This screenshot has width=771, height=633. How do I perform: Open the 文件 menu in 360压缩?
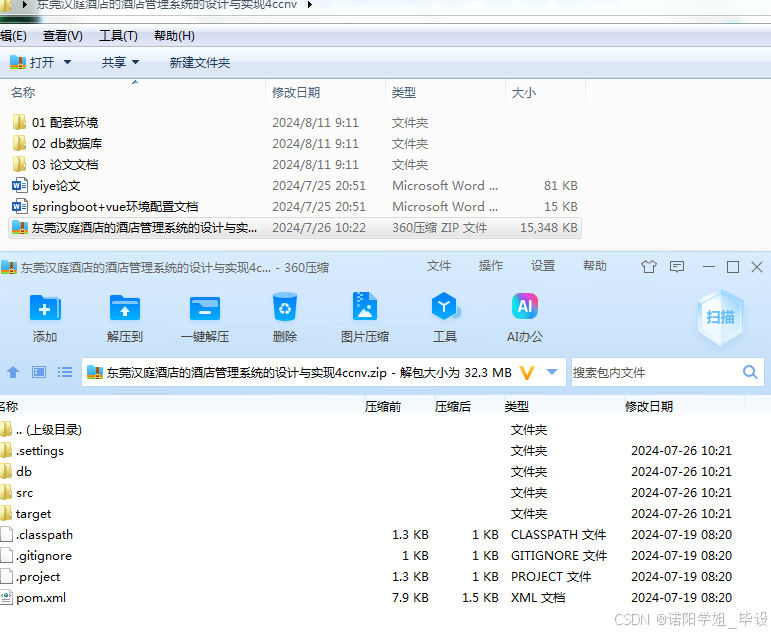click(x=439, y=266)
